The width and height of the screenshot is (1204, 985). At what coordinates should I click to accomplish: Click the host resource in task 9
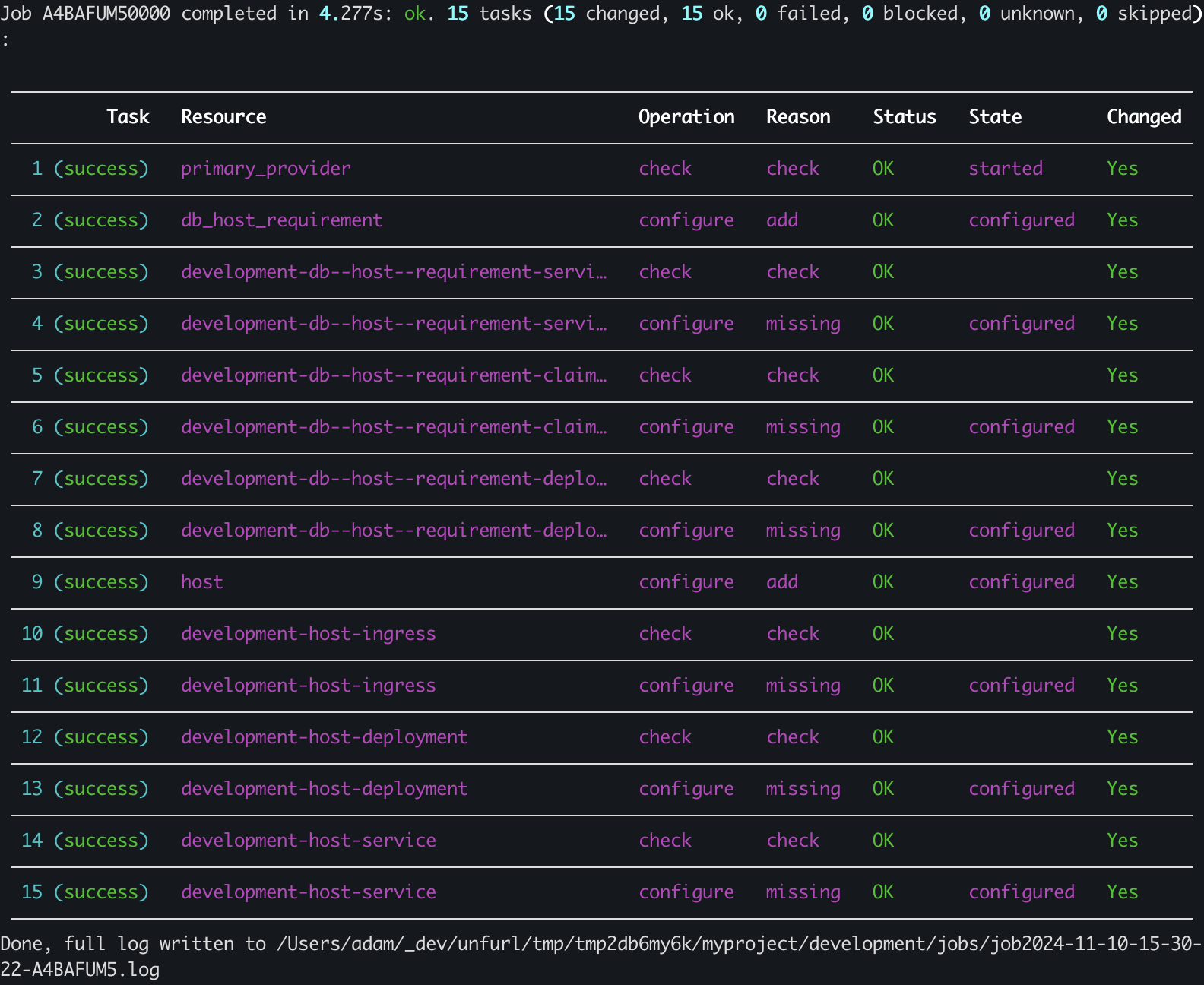point(202,582)
